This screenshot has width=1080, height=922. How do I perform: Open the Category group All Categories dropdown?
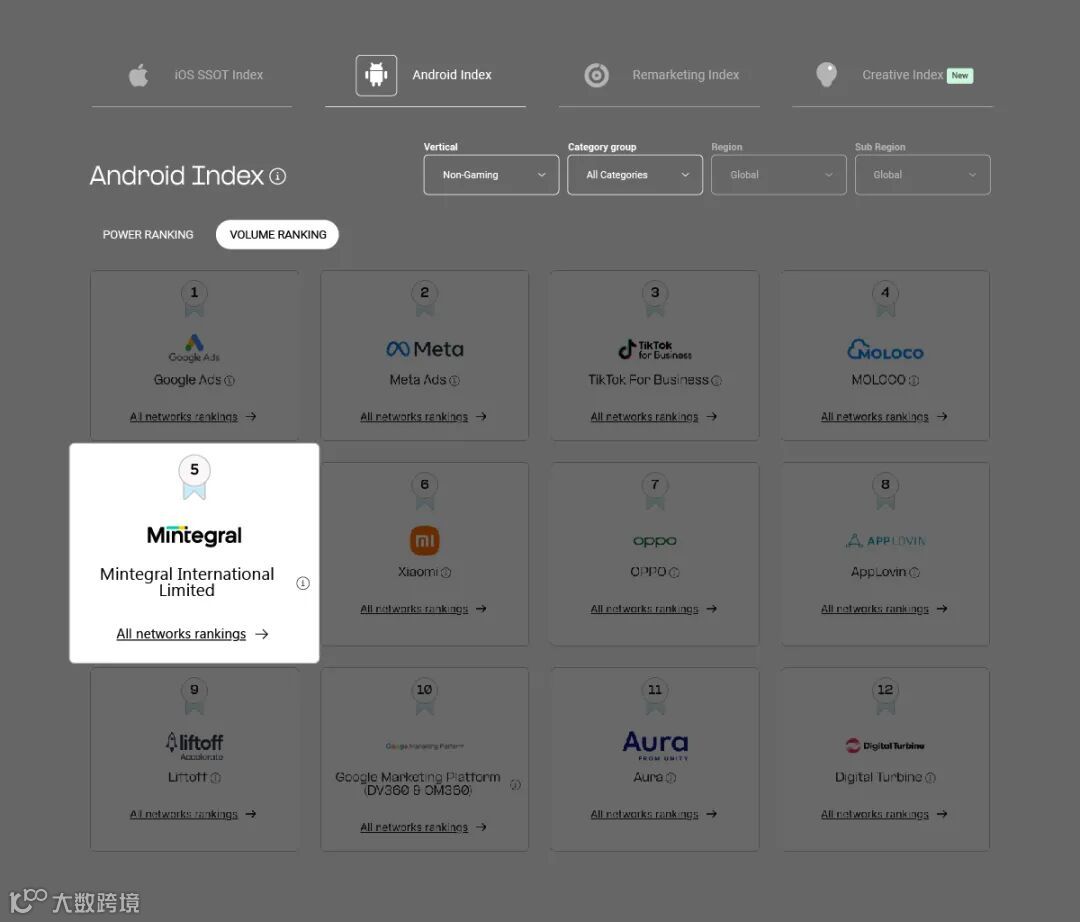pos(635,175)
